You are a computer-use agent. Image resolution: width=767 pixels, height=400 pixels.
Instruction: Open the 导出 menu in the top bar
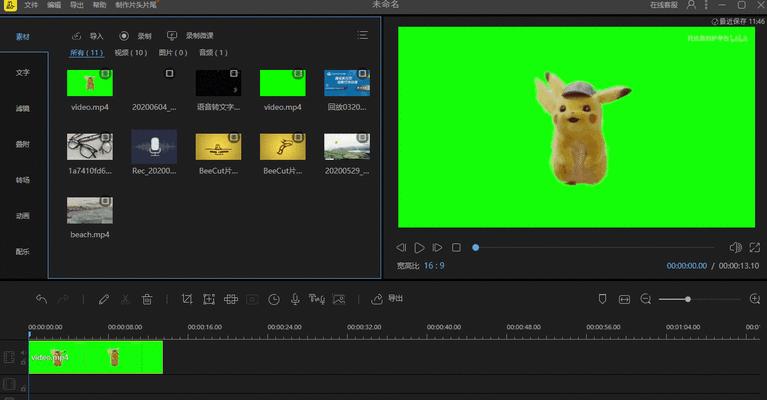76,5
